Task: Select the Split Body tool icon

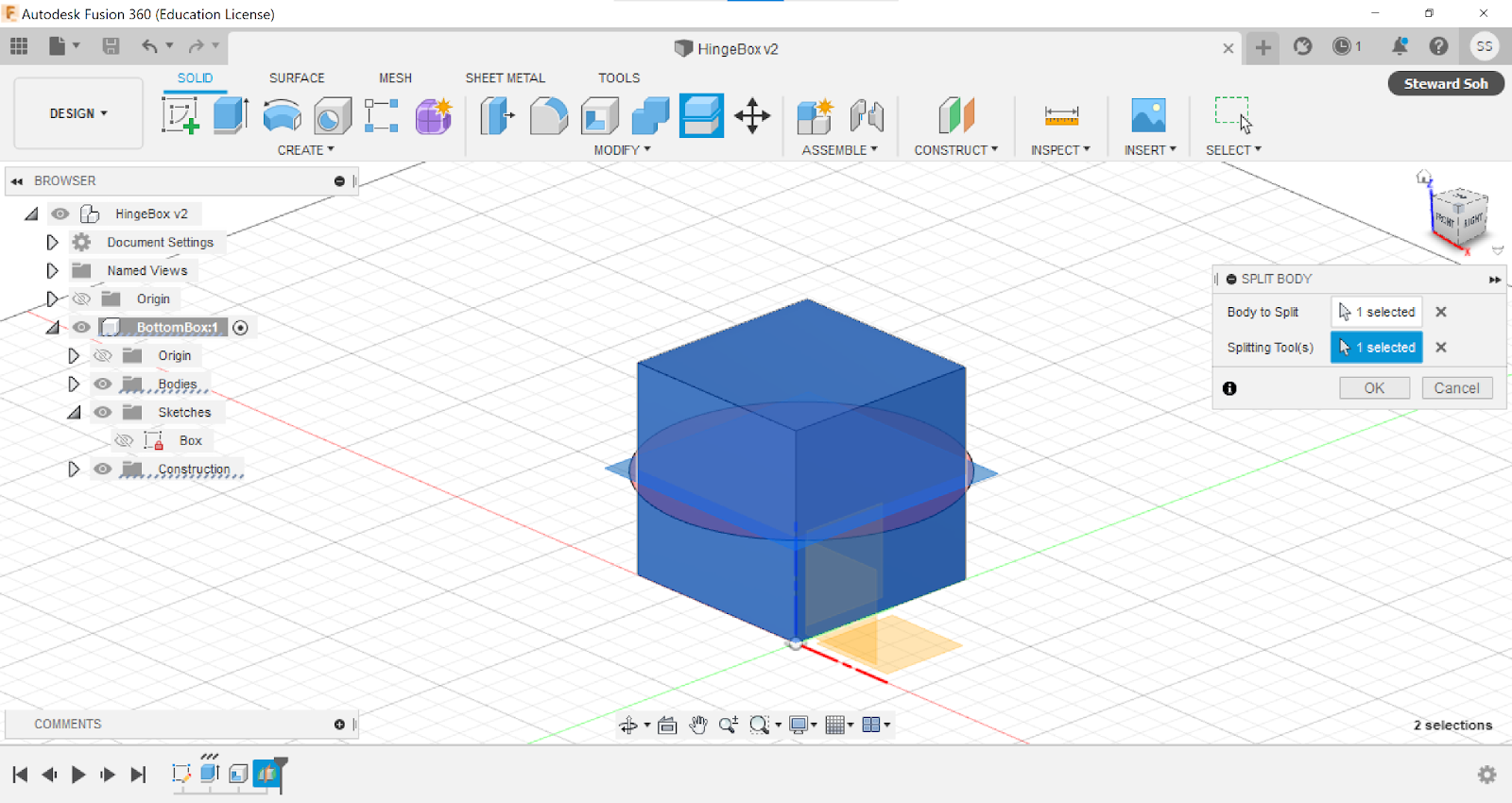Action: [701, 116]
